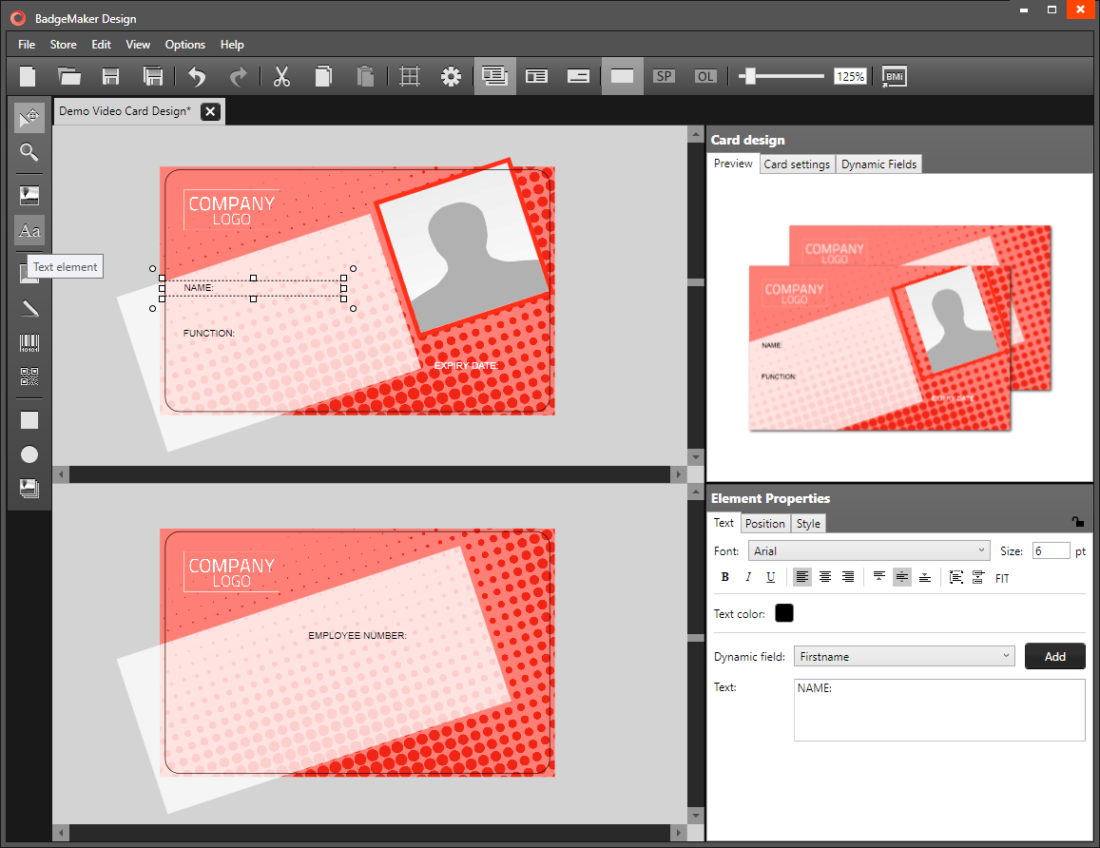1100x848 pixels.
Task: Open the Dynamic field dropdown showing Firstname
Action: pyautogui.click(x=903, y=656)
